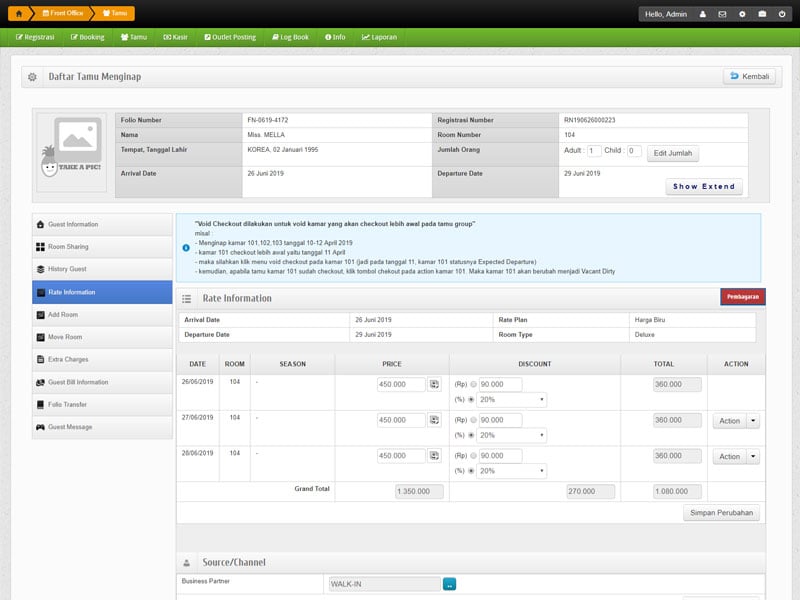Click the gear icon in the top bar
The height and width of the screenshot is (600, 800).
tap(742, 14)
